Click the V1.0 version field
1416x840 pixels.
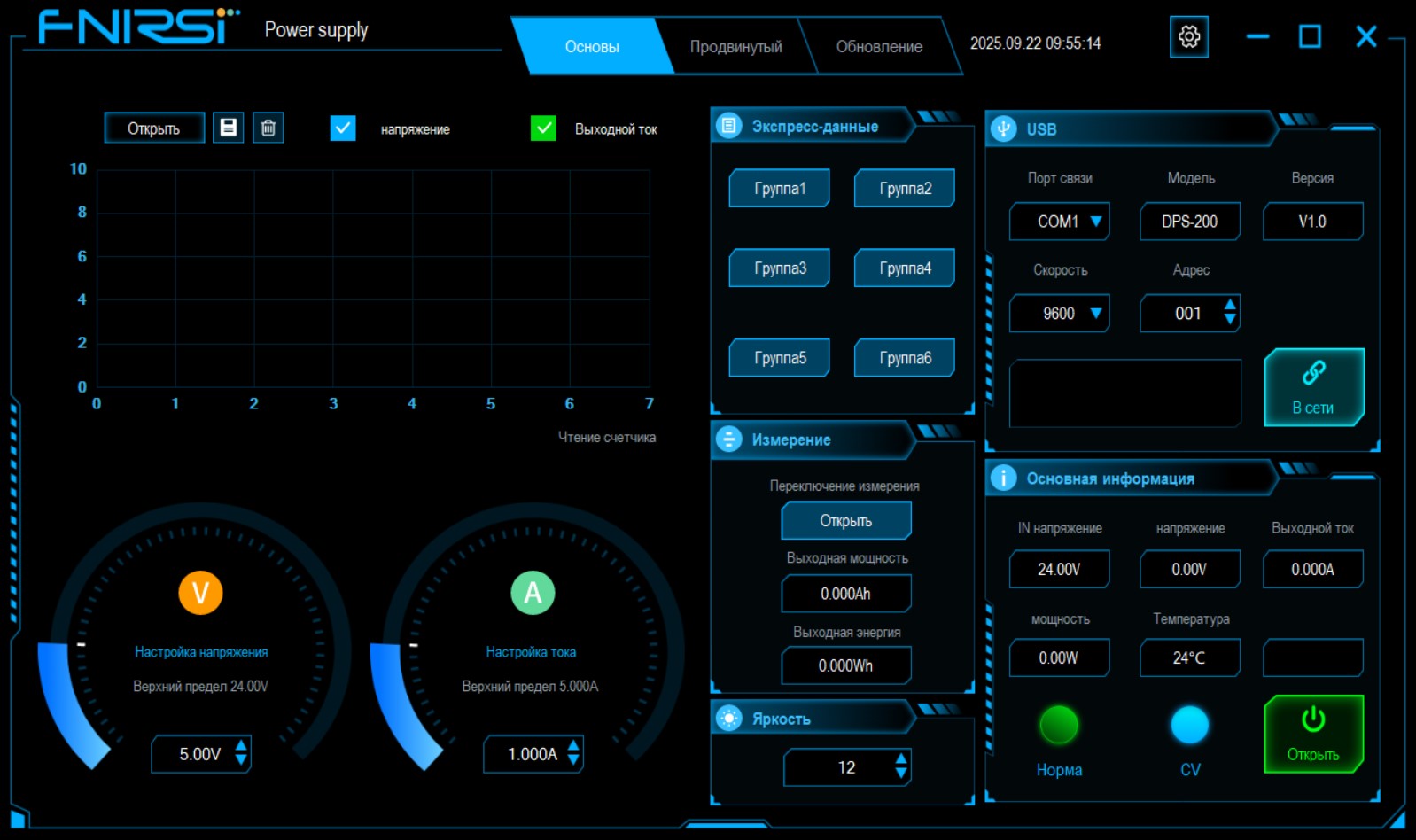pos(1313,222)
